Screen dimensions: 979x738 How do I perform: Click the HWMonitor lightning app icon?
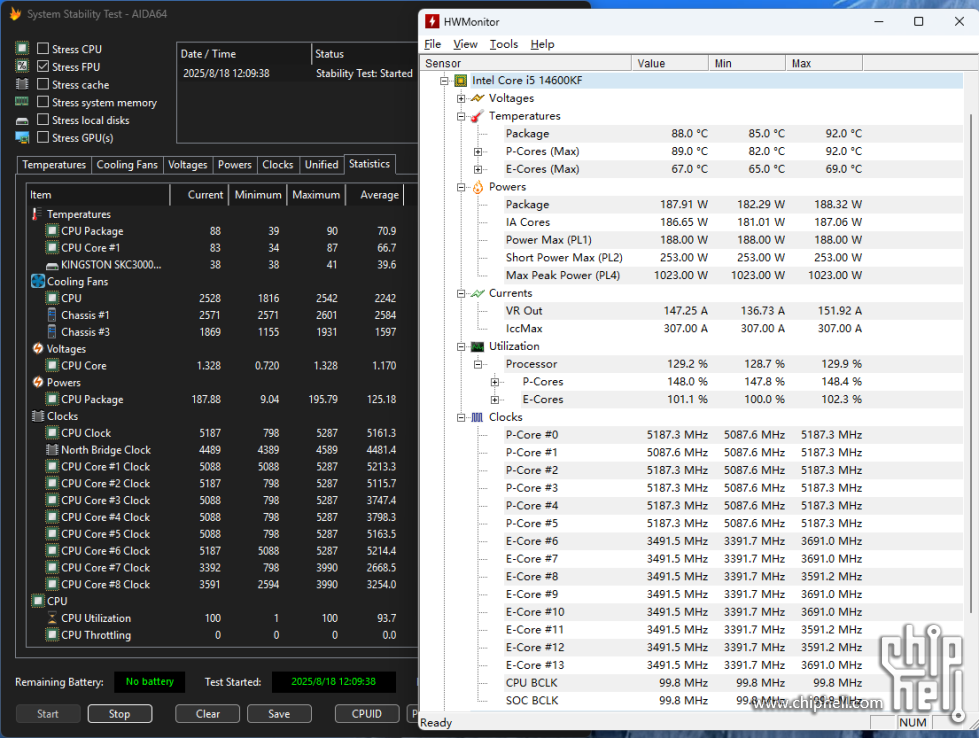click(x=432, y=21)
